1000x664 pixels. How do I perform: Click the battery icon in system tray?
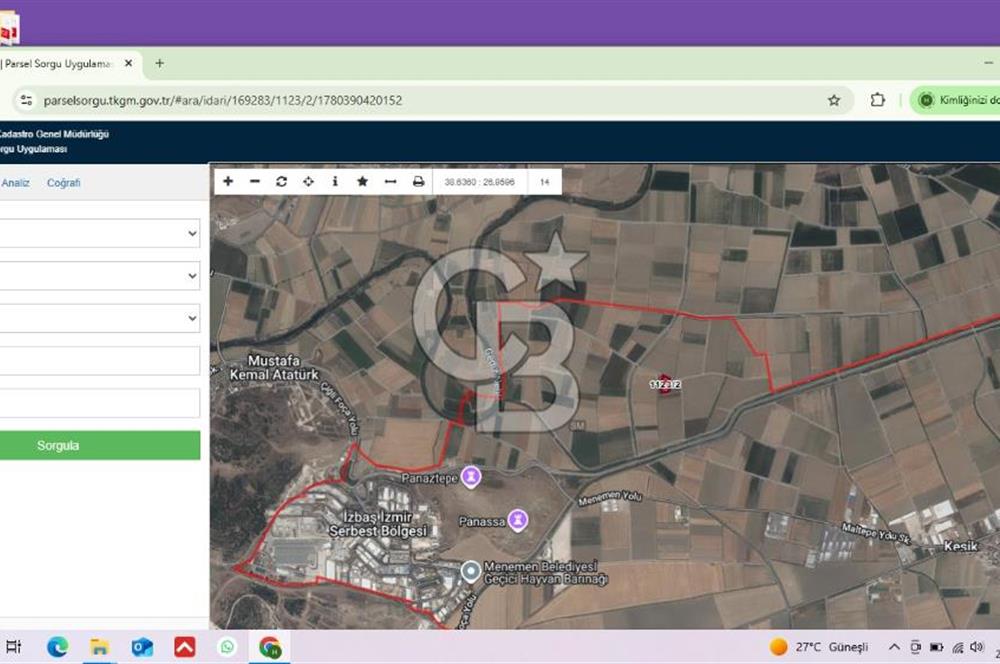[936, 647]
